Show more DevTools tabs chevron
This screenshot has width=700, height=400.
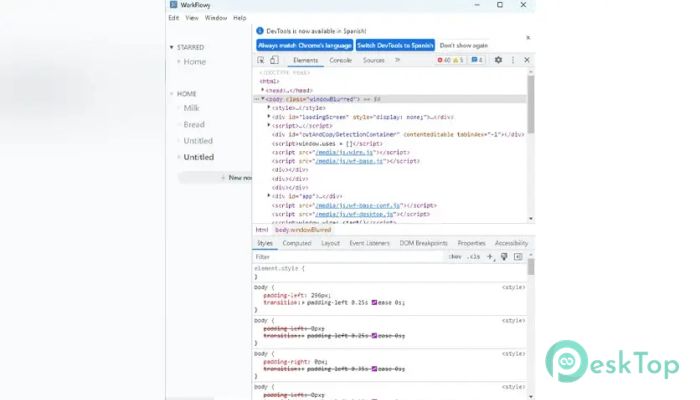[x=397, y=60]
